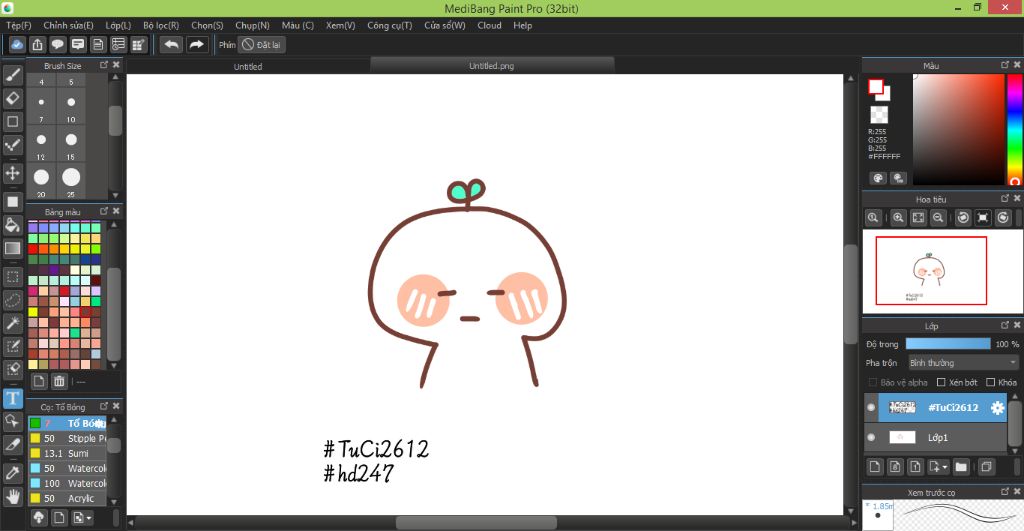Click the download brush cloud icon
1024x531 pixels.
tap(39, 518)
